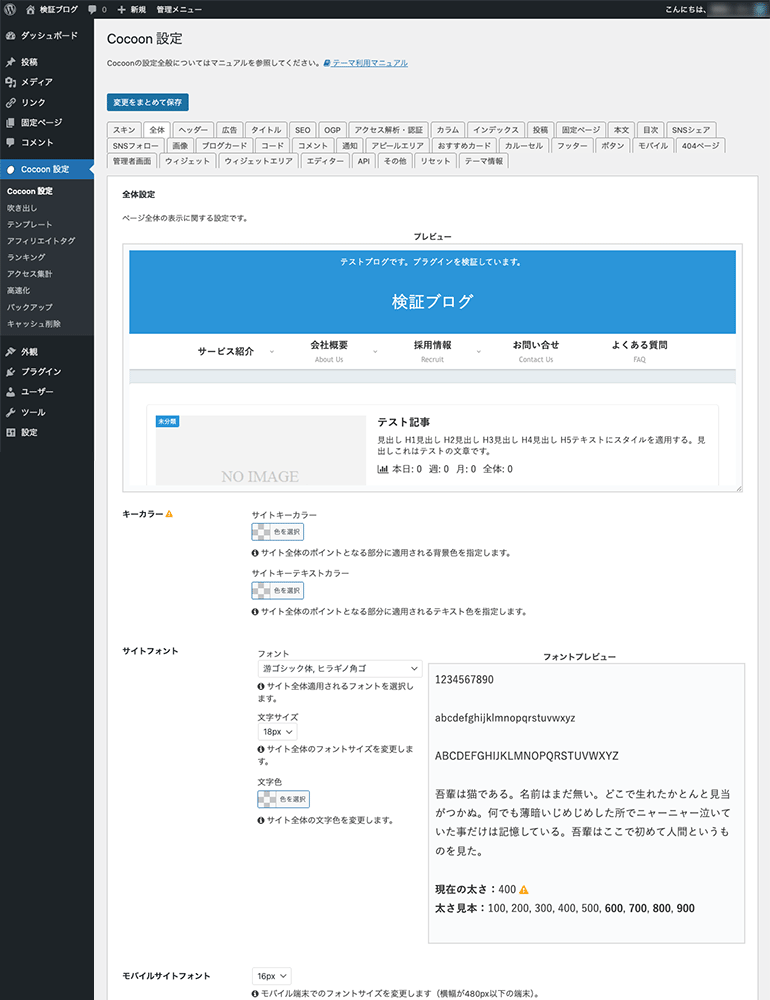Switch to the アクセス解析・認証 tab

(x=389, y=129)
